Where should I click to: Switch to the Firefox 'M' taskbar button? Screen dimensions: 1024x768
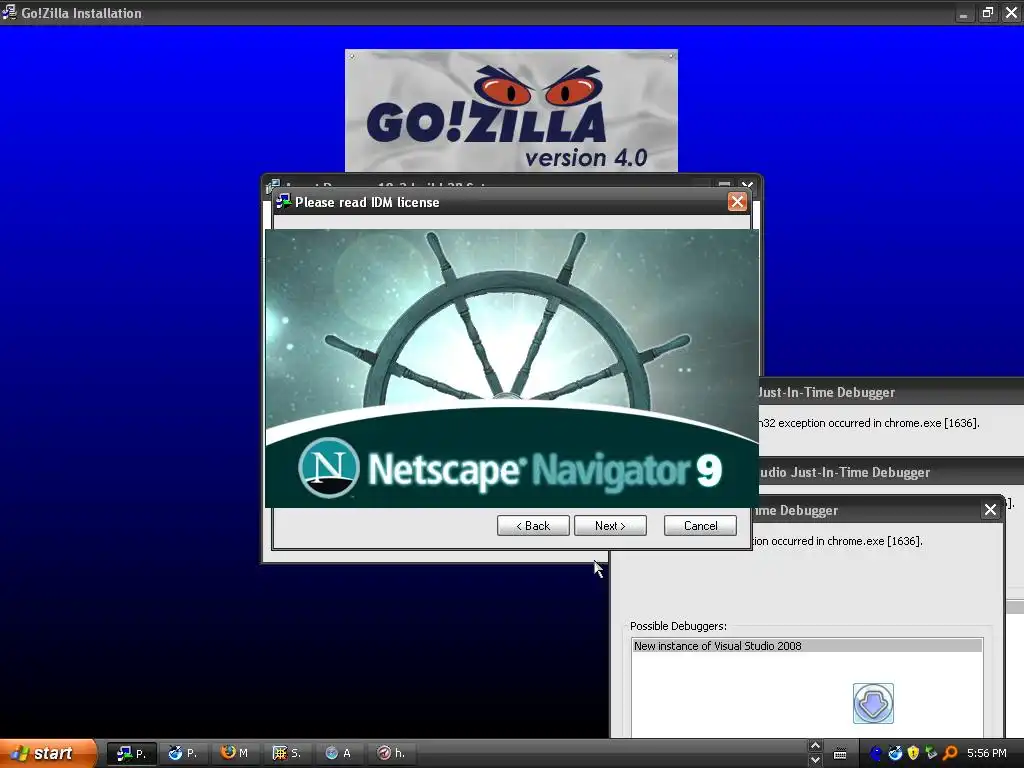(234, 753)
